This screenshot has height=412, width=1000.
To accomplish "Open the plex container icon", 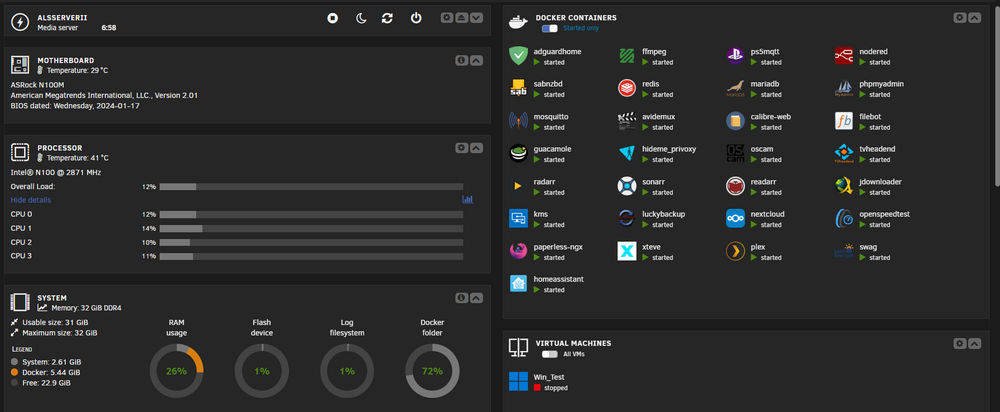I will (735, 251).
